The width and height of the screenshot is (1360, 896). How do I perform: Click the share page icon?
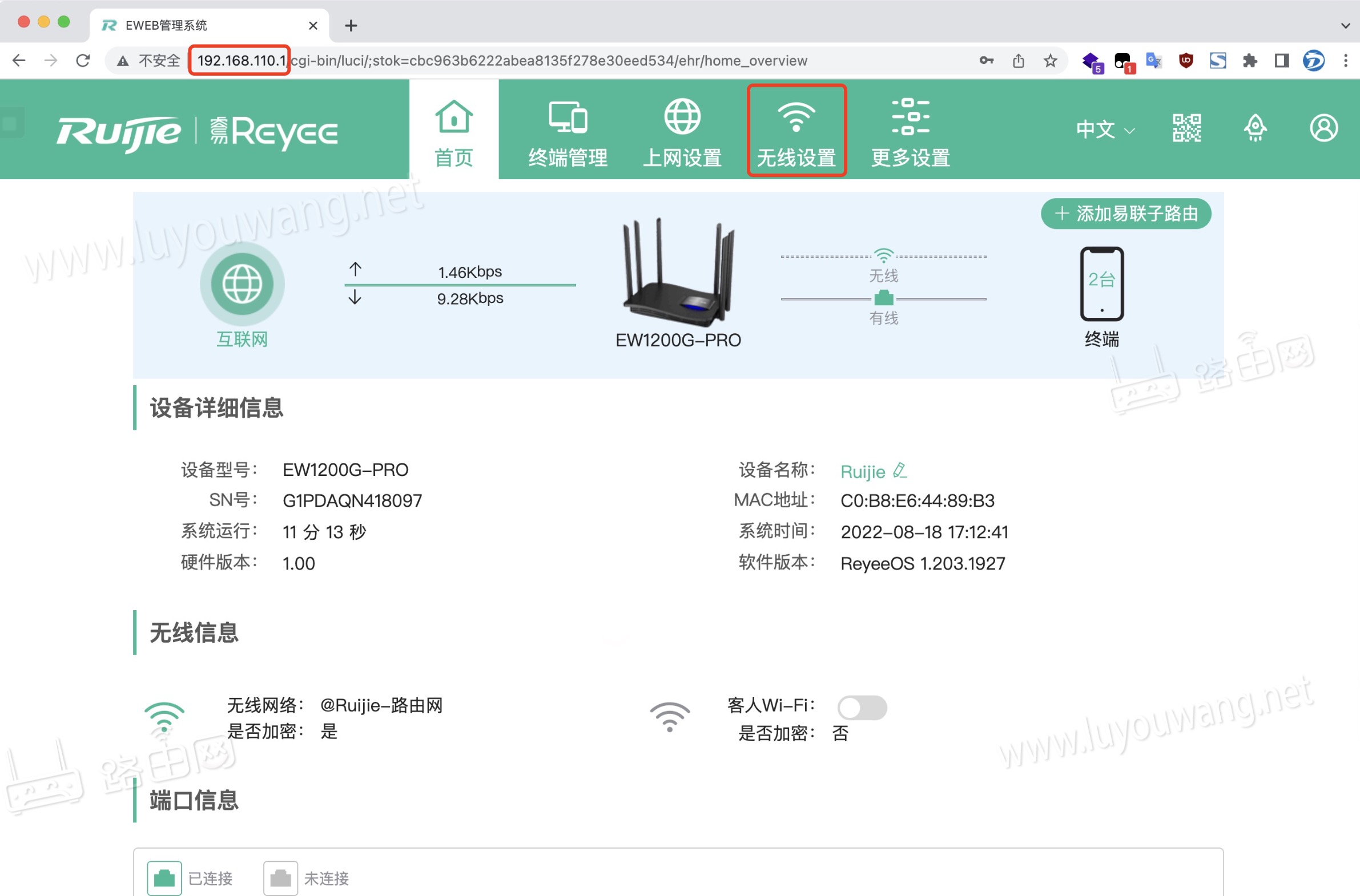(1018, 60)
